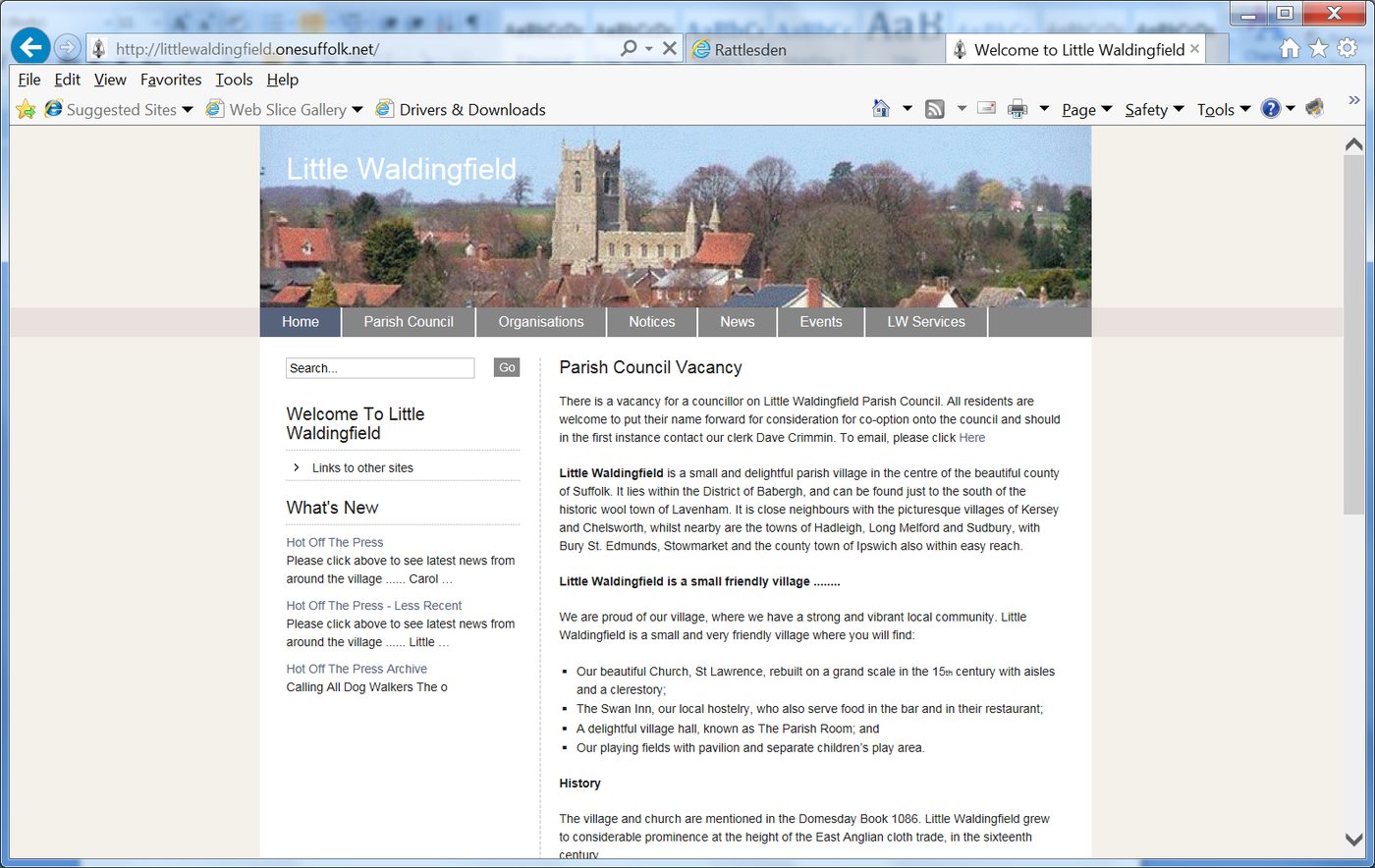Switch to the Rattlesden tab
This screenshot has height=868, width=1375.
pos(814,49)
